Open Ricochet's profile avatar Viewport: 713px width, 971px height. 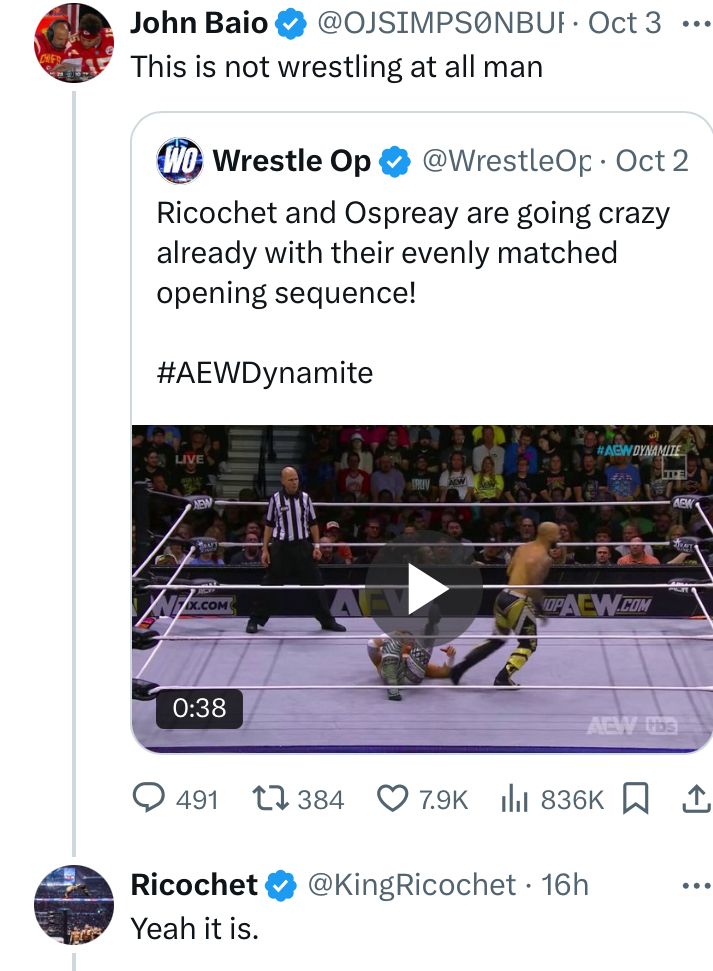tap(74, 904)
